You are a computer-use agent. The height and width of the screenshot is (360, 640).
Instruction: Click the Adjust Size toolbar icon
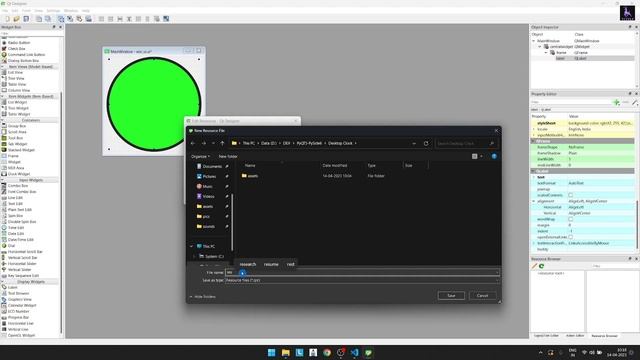[x=166, y=19]
